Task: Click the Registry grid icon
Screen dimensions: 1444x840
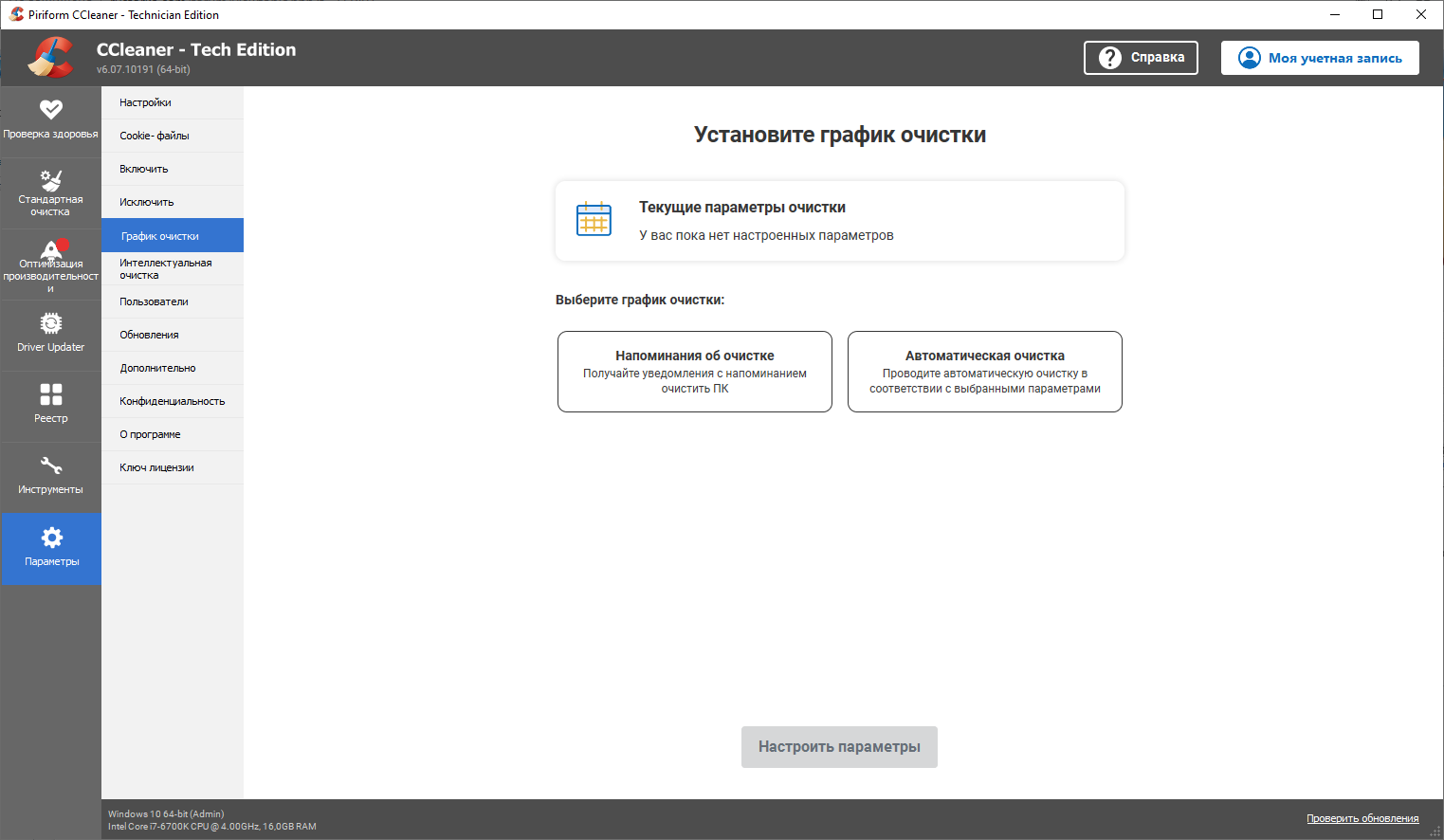Action: click(x=51, y=394)
